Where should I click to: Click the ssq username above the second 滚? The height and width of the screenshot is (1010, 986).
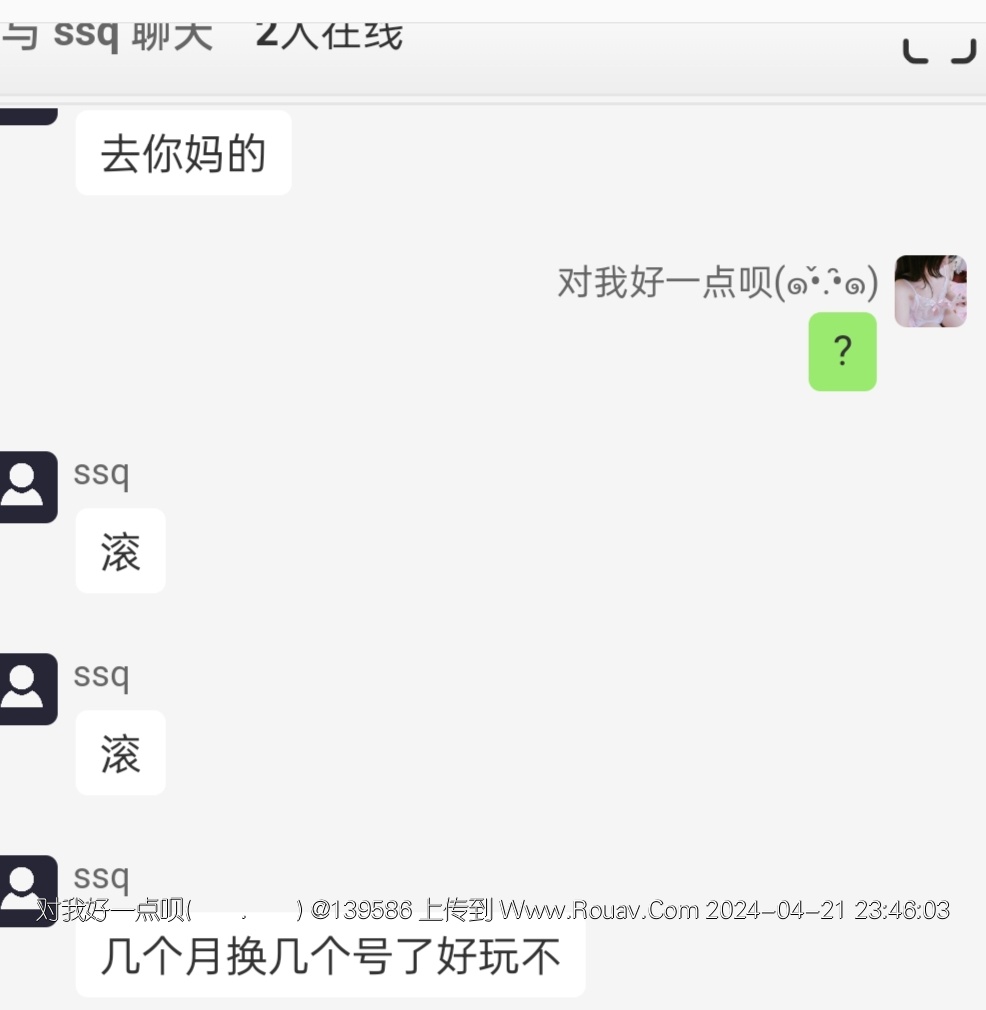coord(101,677)
